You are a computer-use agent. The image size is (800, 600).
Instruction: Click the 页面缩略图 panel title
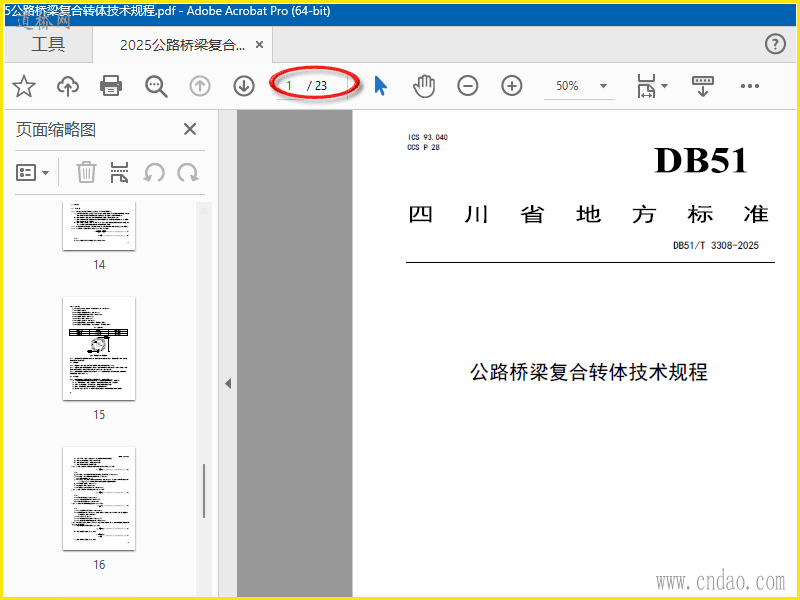56,129
